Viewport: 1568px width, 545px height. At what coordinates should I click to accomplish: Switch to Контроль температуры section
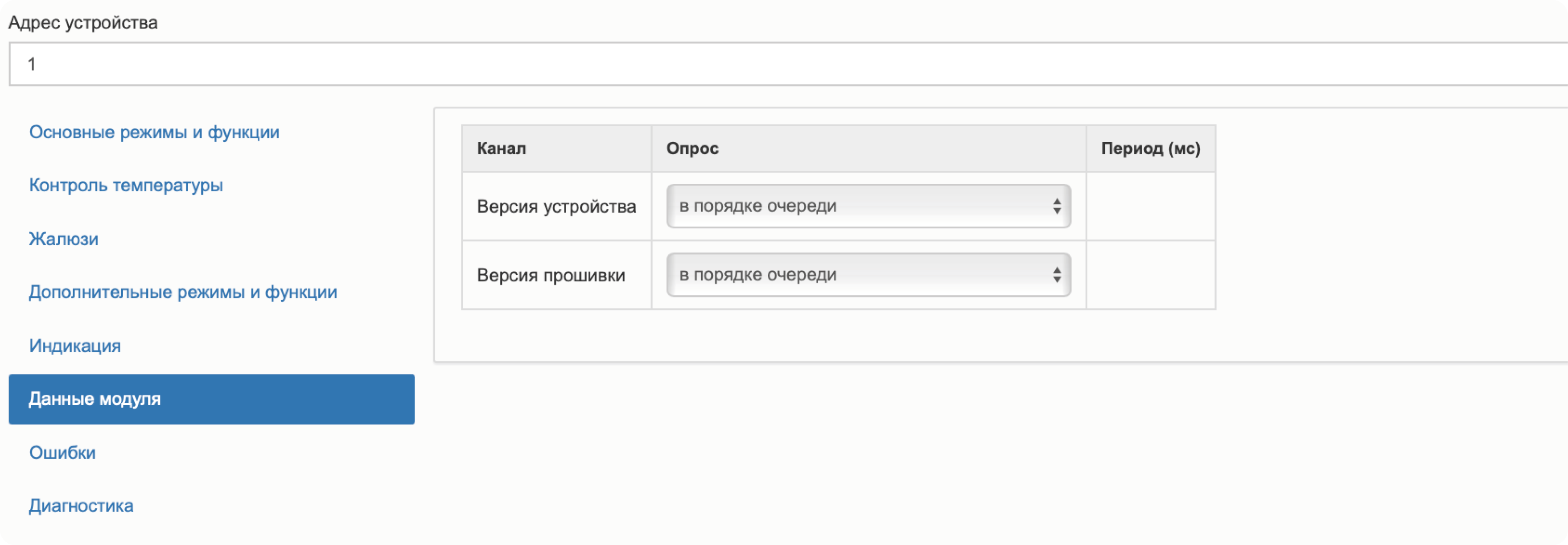point(126,185)
